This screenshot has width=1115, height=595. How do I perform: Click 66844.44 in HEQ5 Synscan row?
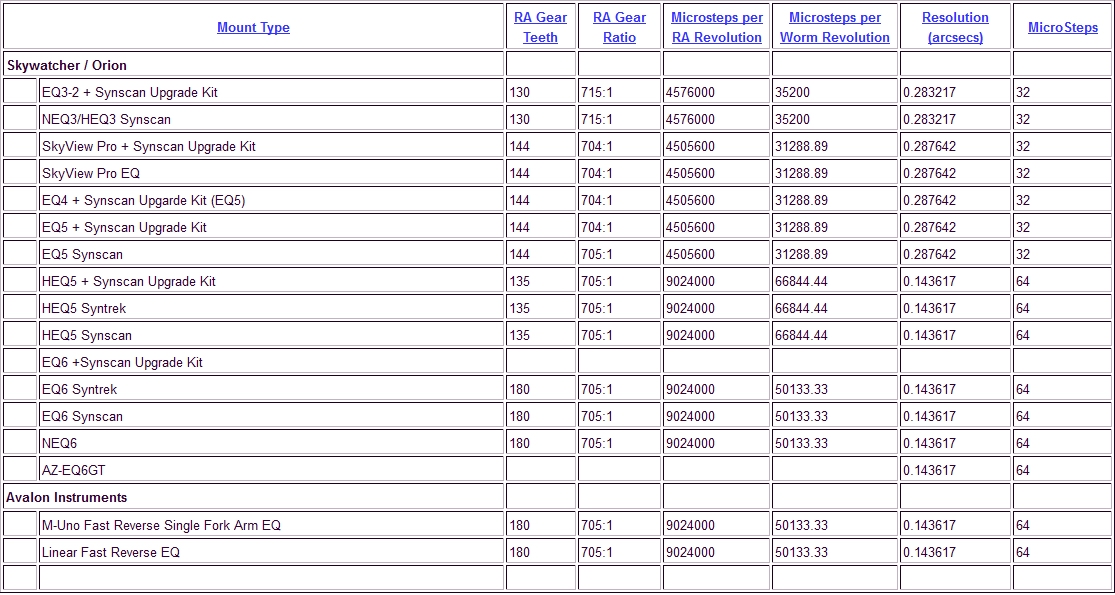(x=801, y=336)
